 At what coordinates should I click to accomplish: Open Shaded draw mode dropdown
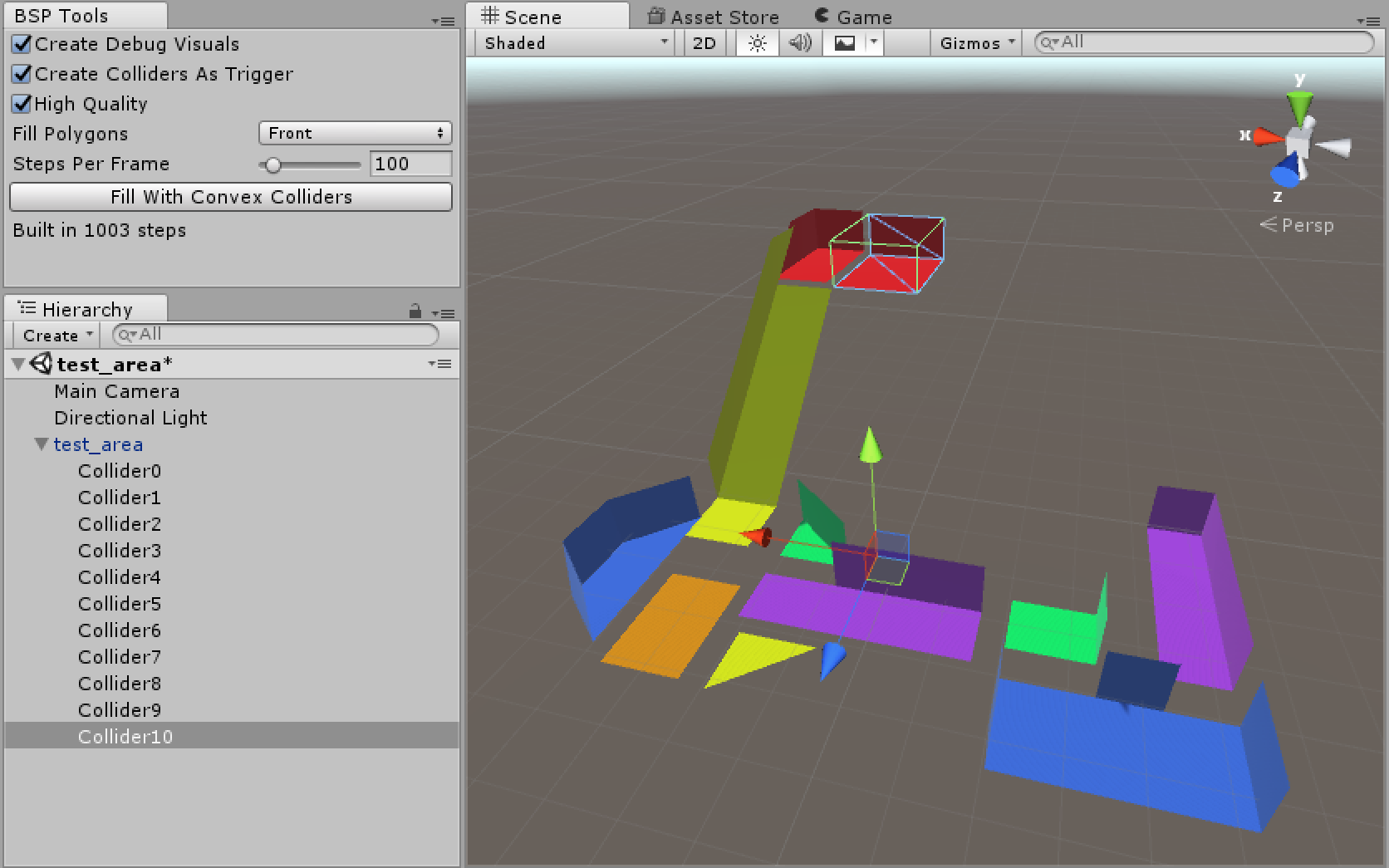[x=575, y=43]
